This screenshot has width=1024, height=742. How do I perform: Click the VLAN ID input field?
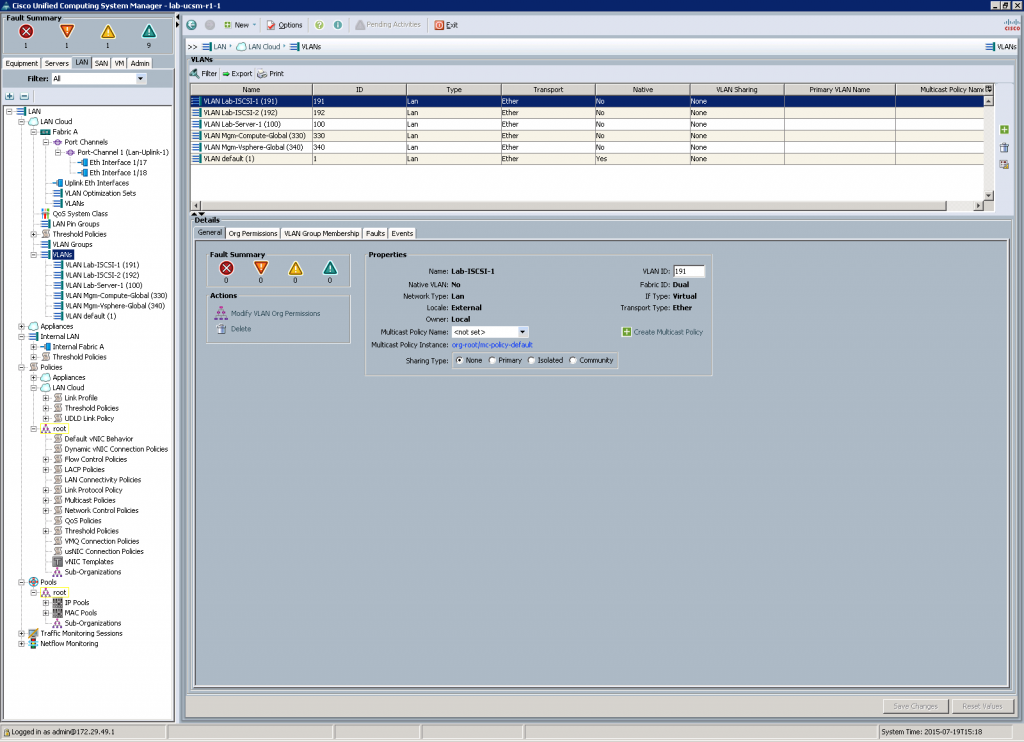tap(689, 272)
